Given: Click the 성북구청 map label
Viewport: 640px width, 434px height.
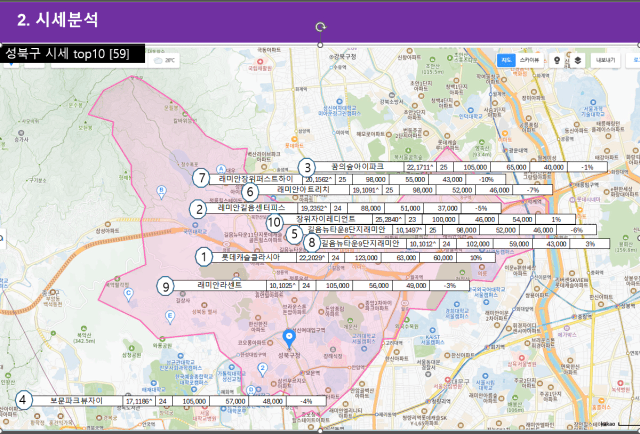Looking at the screenshot, I should (x=289, y=356).
